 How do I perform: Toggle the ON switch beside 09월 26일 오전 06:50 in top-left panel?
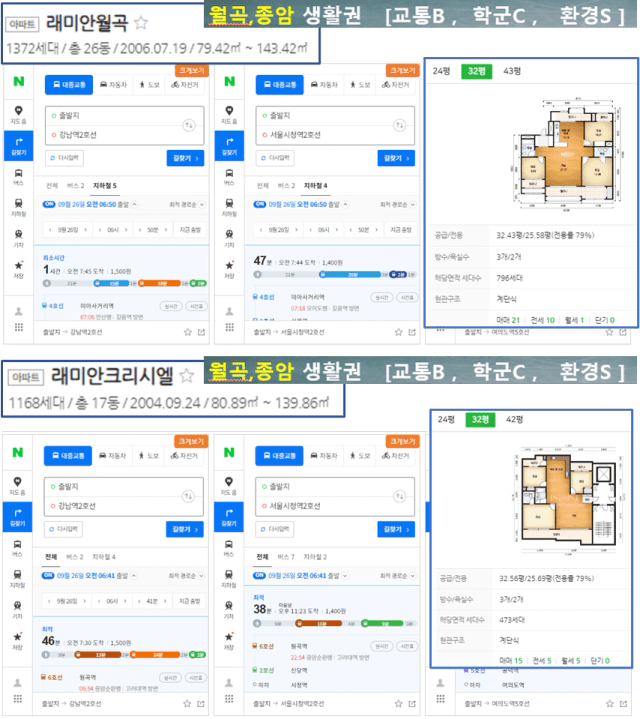49,204
